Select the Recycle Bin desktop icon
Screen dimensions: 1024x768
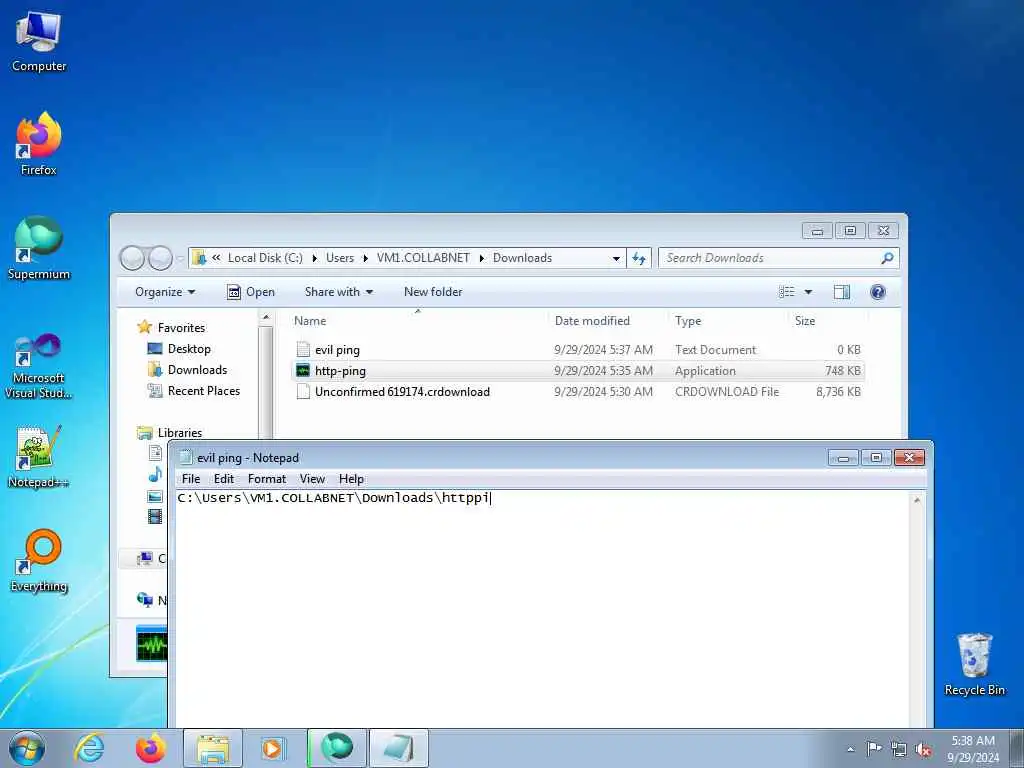coord(974,664)
